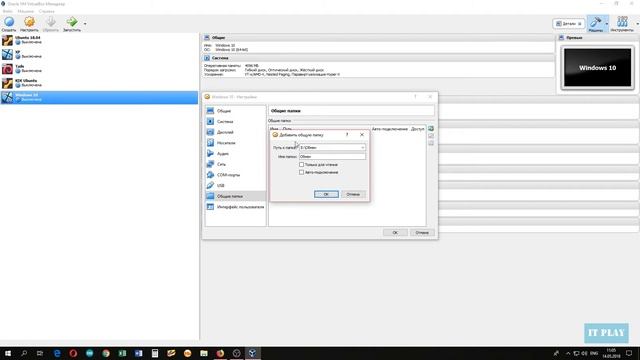640x360 pixels.
Task: Open Excel from taskbar
Action: 122,353
